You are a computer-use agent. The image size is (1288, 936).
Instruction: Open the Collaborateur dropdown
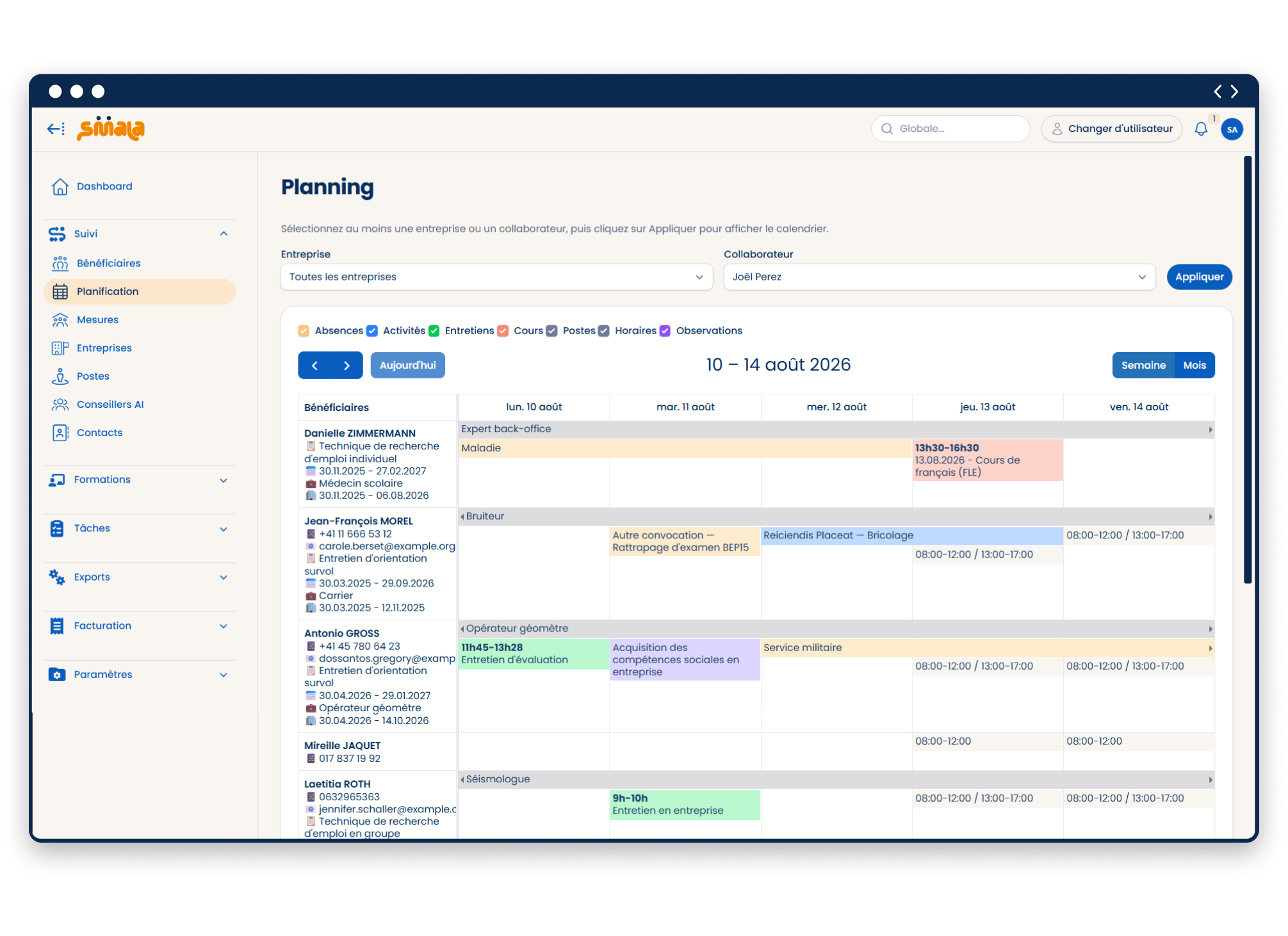click(940, 277)
